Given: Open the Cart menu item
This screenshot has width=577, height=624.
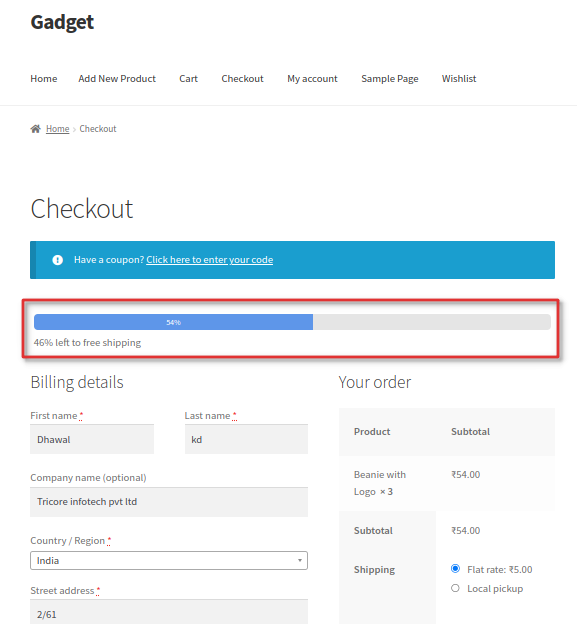Looking at the screenshot, I should tap(188, 79).
